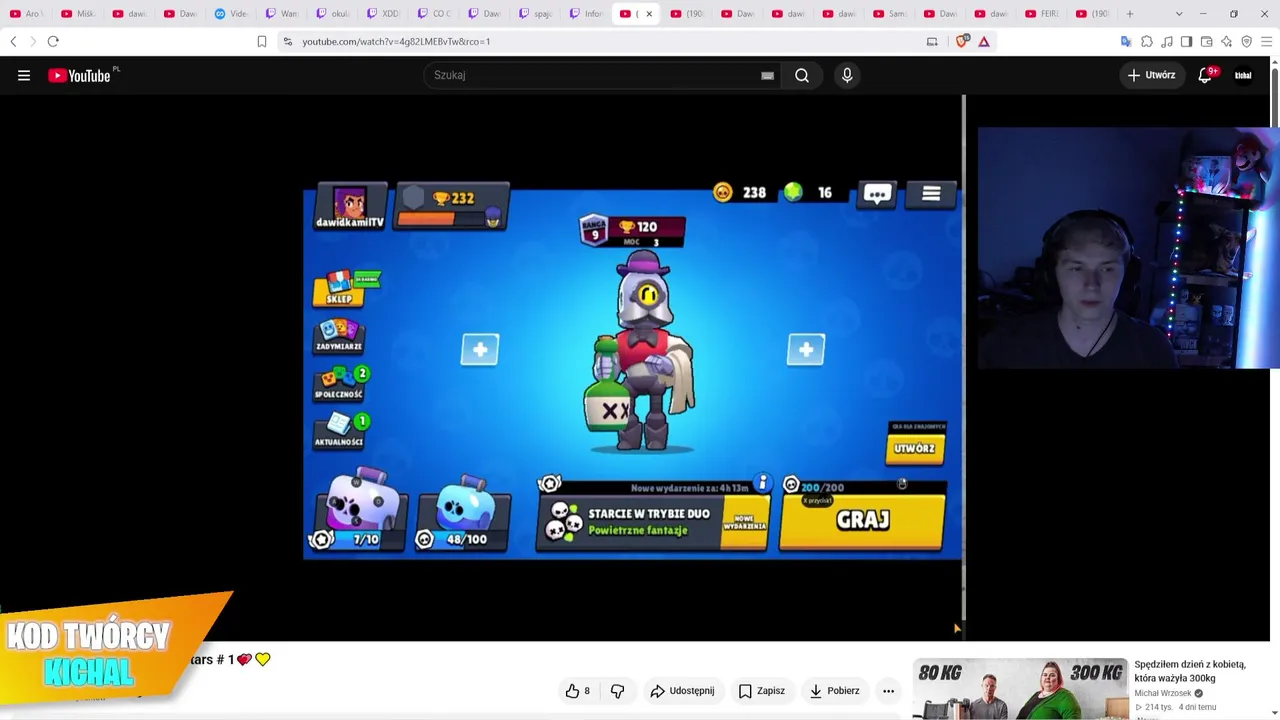Open the Utwórz create menu
This screenshot has height=720, width=1280.
pyautogui.click(x=1151, y=75)
